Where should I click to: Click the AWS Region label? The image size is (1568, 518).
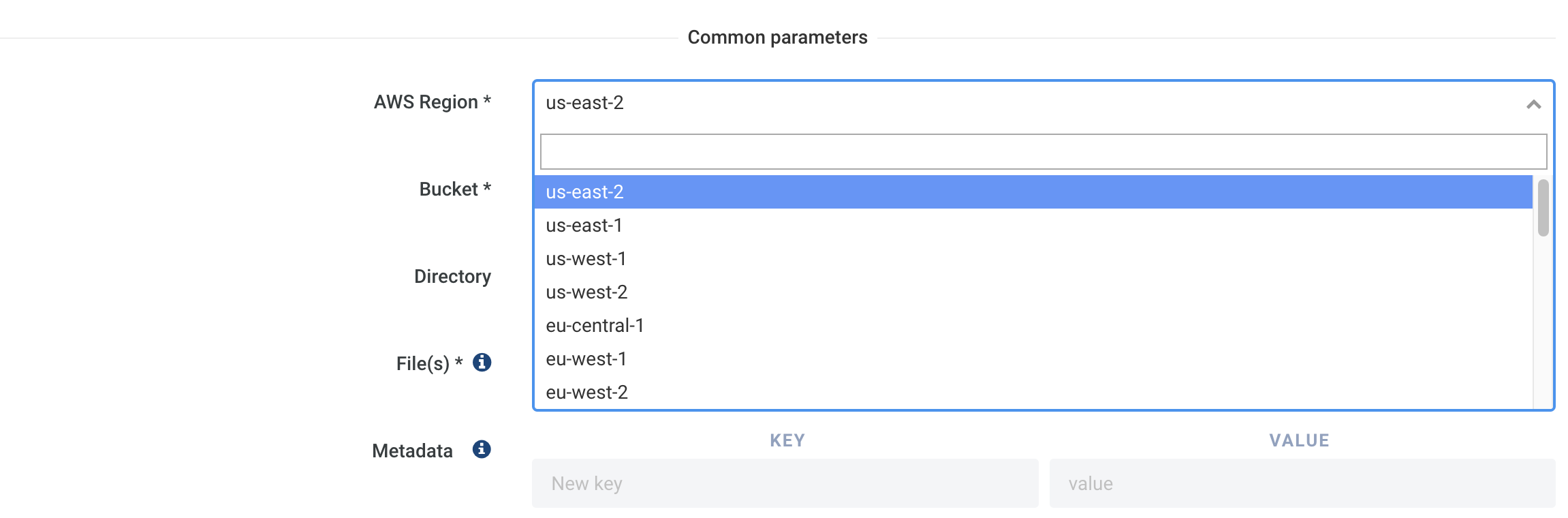432,102
